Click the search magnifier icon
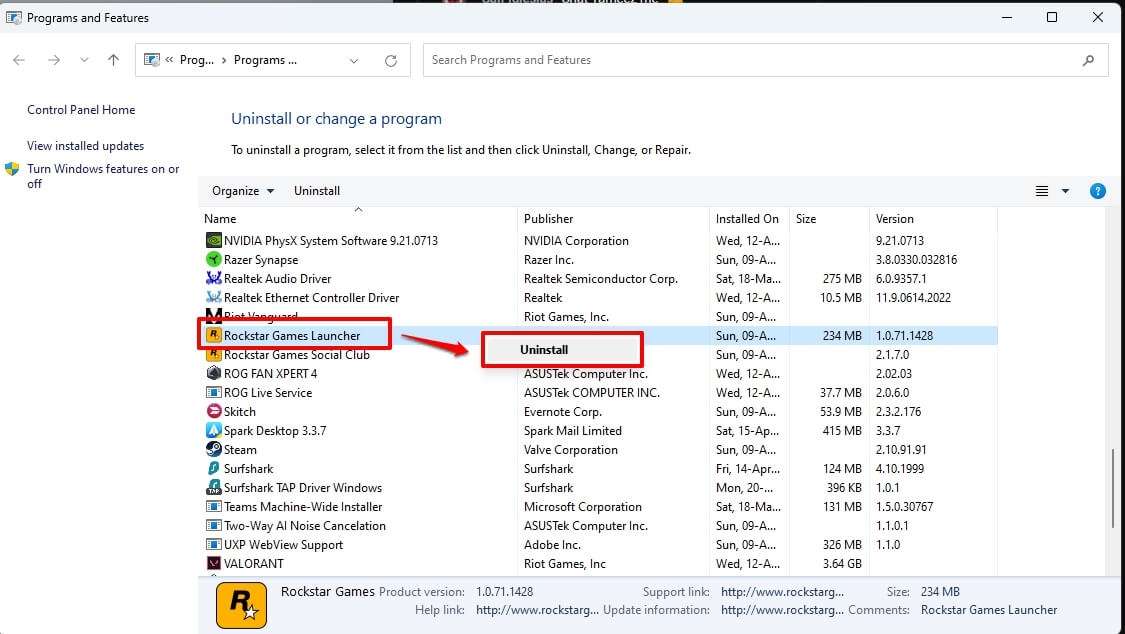The height and width of the screenshot is (634, 1125). coord(1088,60)
